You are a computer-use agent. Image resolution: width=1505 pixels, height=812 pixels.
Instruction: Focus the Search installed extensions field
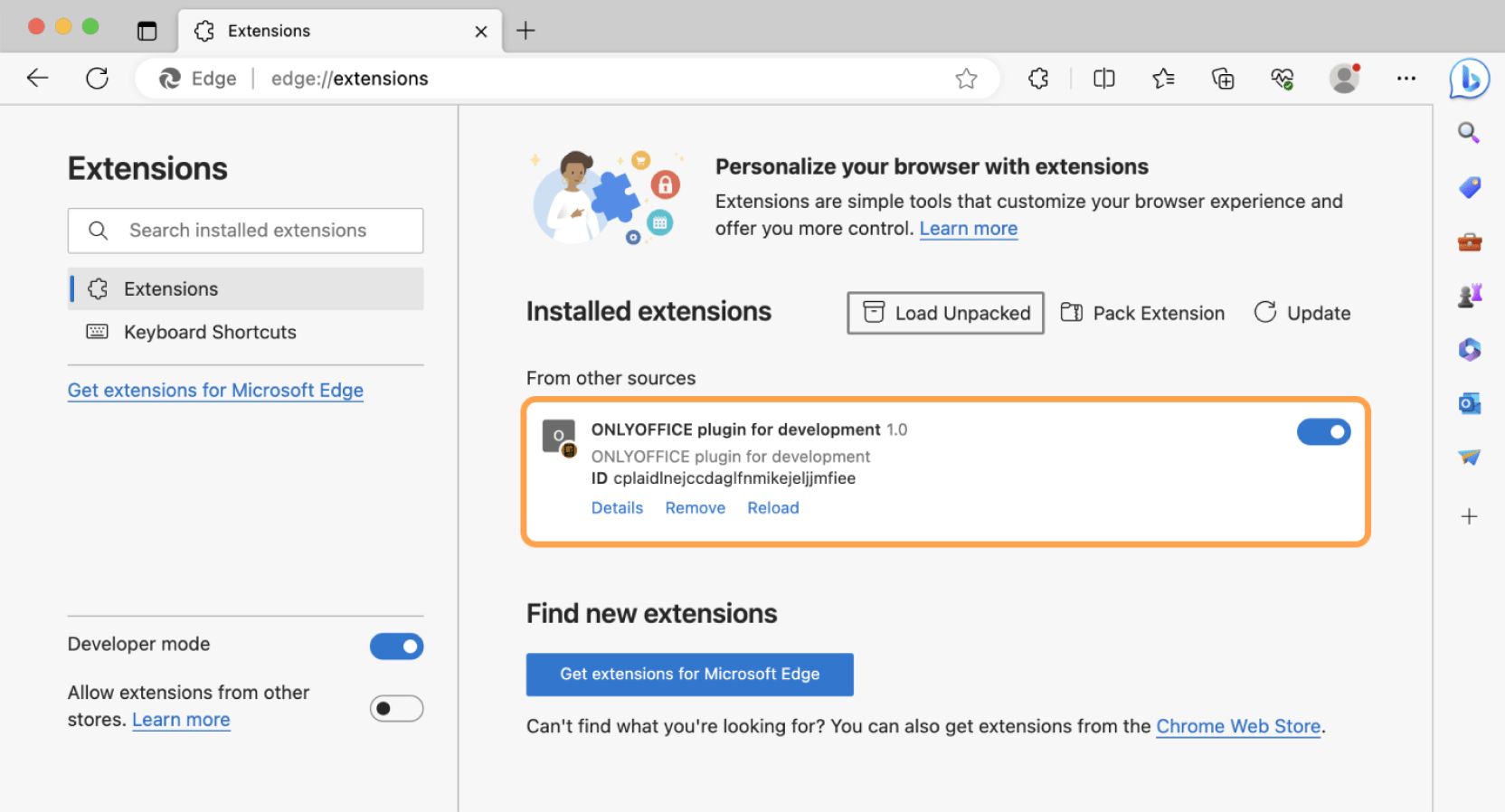[x=245, y=231]
